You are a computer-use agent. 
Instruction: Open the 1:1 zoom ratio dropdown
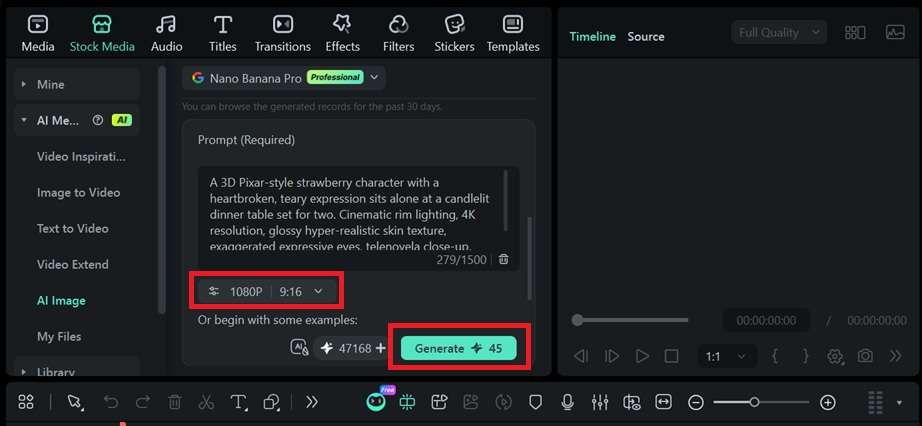click(x=725, y=357)
